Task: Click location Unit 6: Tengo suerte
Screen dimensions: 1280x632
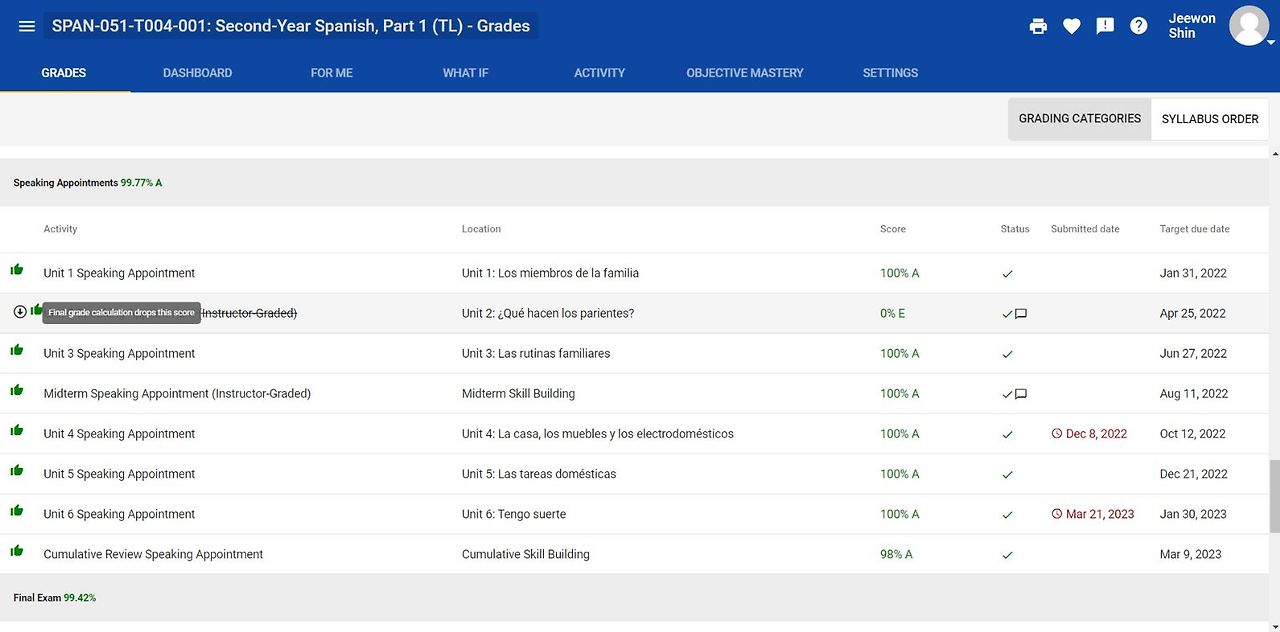Action: [x=514, y=513]
